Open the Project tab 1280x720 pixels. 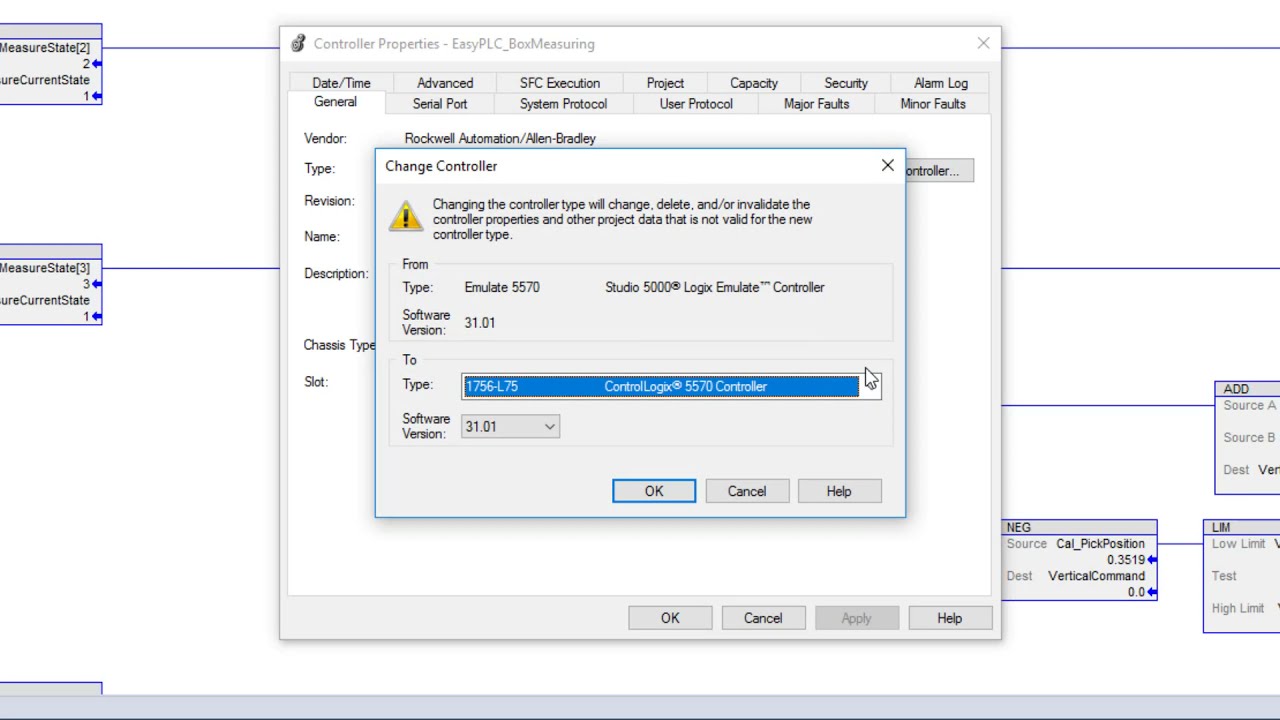pyautogui.click(x=665, y=83)
